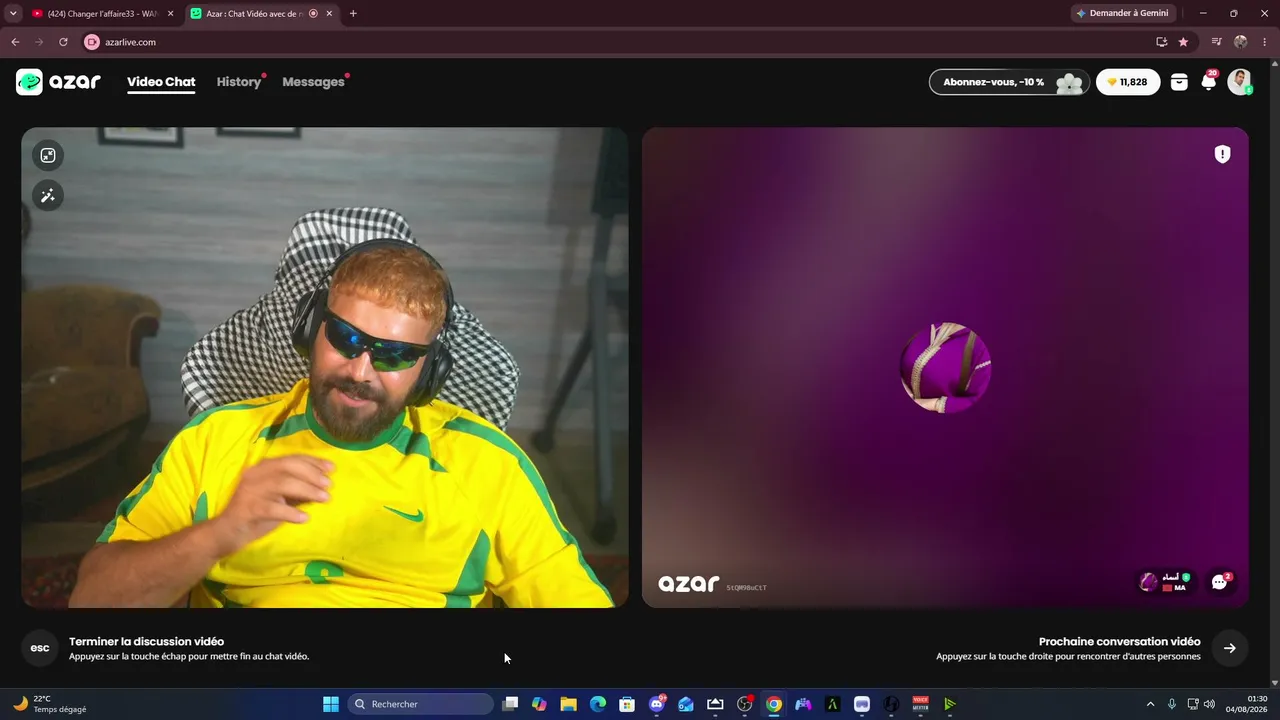Viewport: 1280px width, 720px height.
Task: Open File Explorer from the taskbar
Action: 568,704
